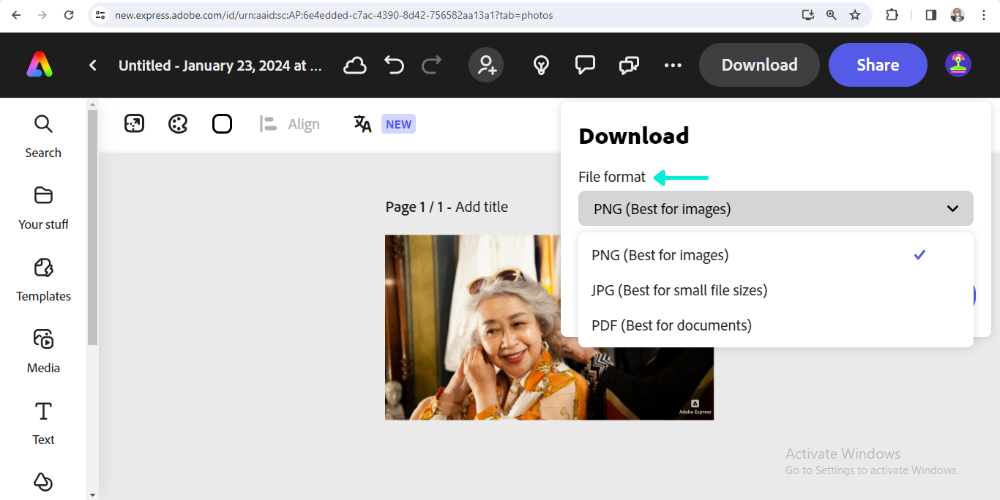Open the shapes Elements icon in sidebar
This screenshot has width=1000, height=500.
point(43,482)
